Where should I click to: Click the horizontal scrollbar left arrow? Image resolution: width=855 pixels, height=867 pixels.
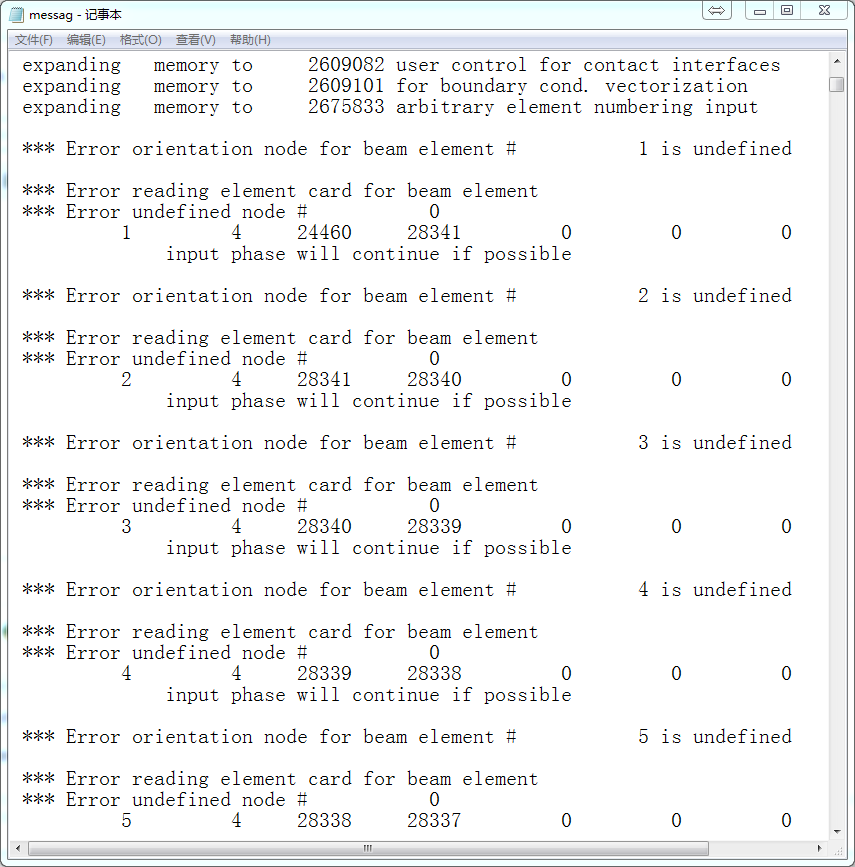[18, 848]
